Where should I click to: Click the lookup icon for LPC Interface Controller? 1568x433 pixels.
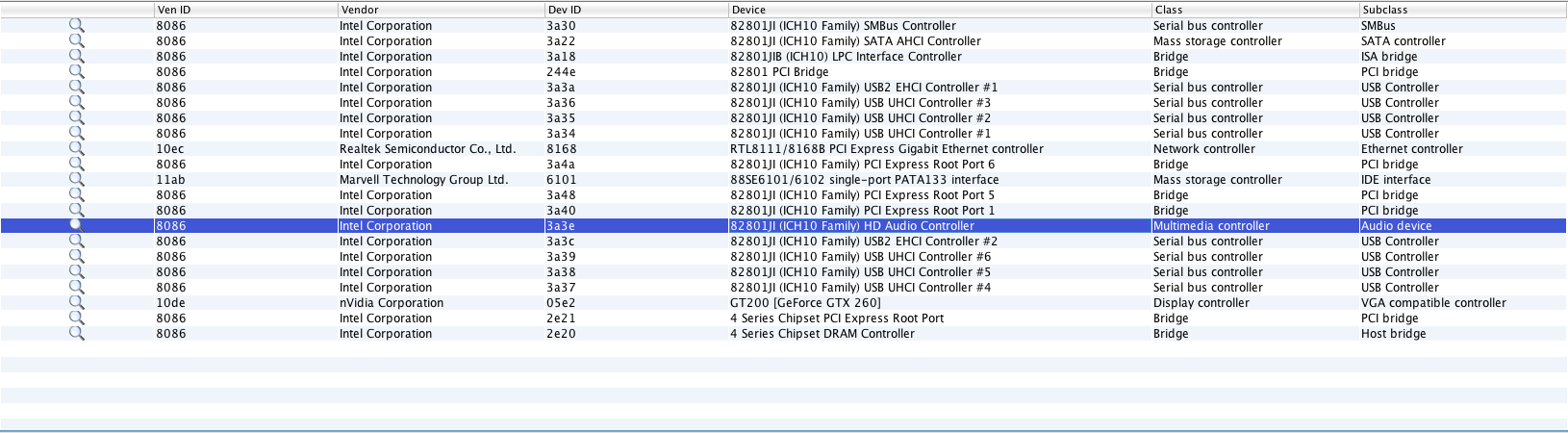(76, 57)
